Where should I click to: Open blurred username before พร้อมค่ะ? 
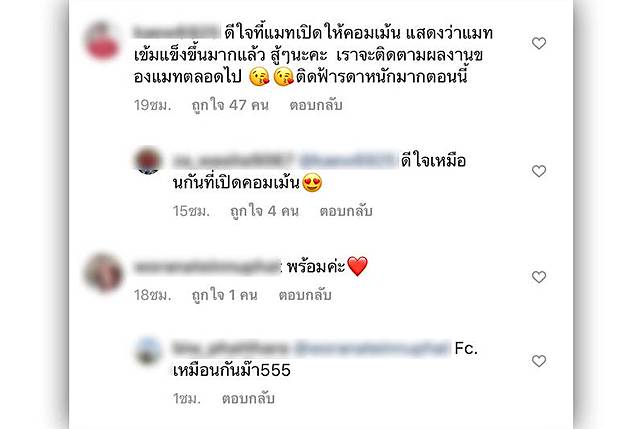click(x=207, y=267)
